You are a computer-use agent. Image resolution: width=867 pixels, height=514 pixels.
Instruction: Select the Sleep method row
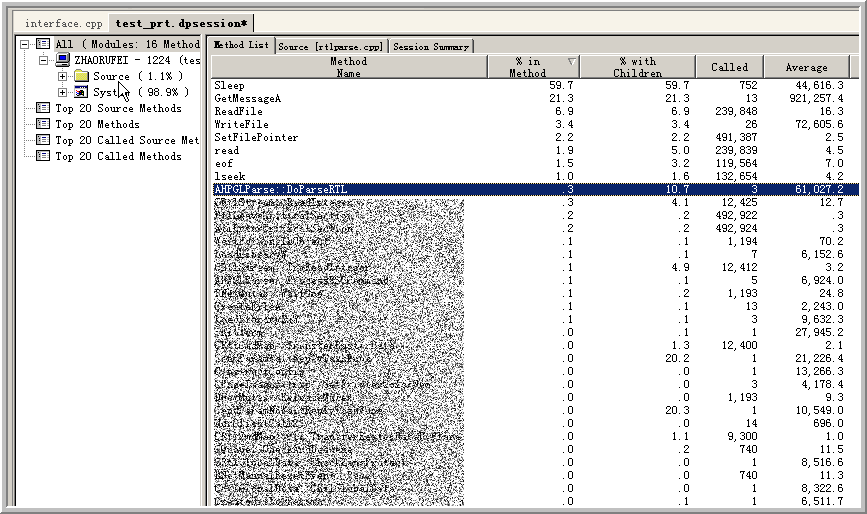pos(535,86)
